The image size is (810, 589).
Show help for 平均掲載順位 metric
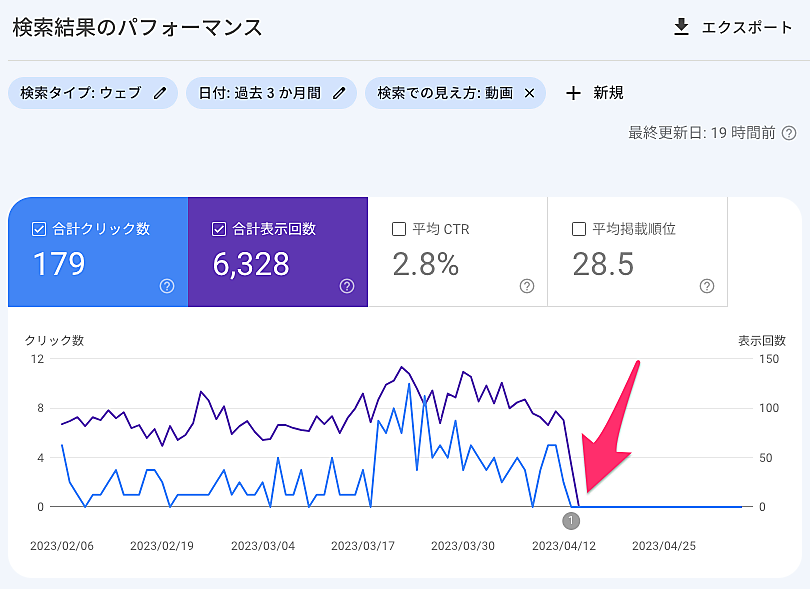pyautogui.click(x=707, y=286)
